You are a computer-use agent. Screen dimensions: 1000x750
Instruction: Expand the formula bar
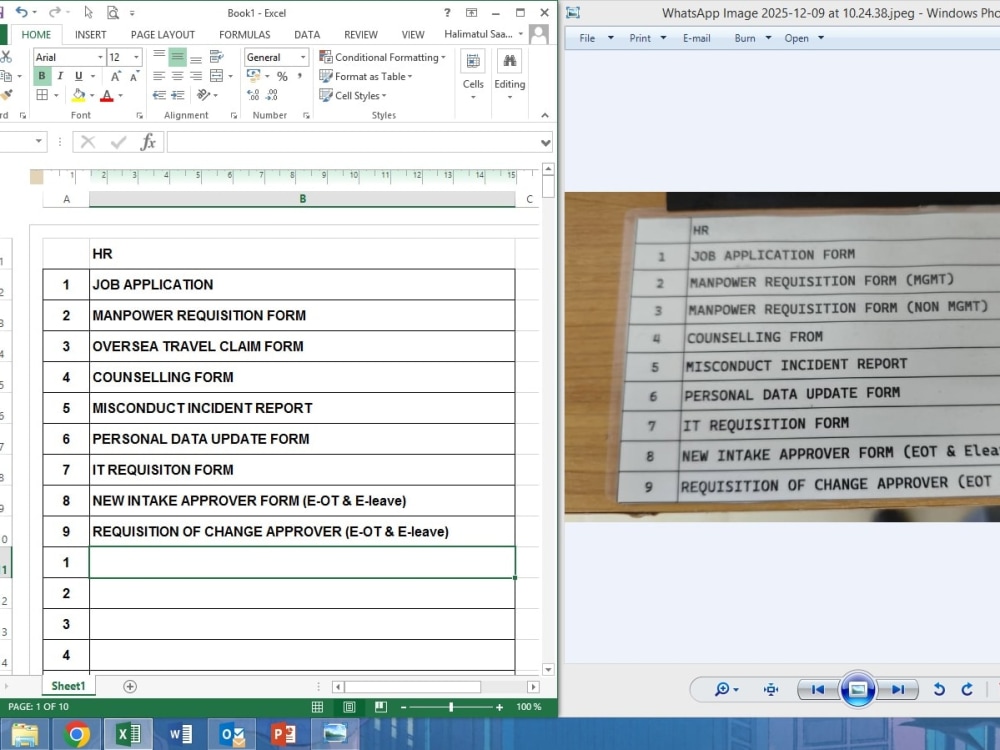coord(545,142)
